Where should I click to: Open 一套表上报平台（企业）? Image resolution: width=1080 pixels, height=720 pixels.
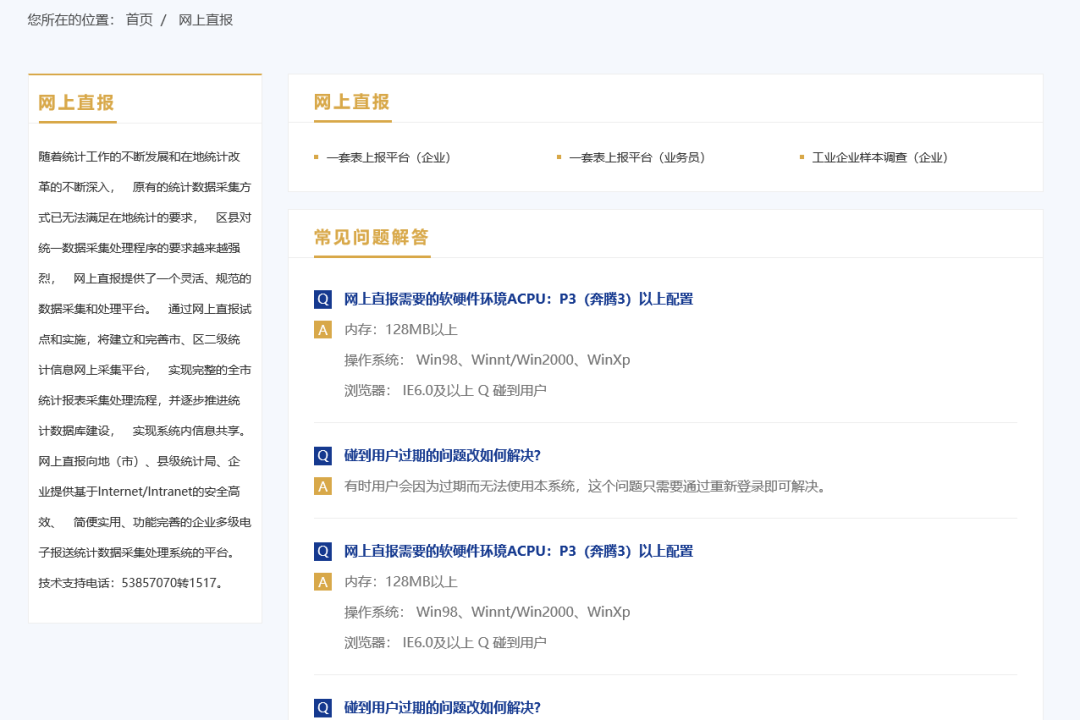click(x=389, y=157)
